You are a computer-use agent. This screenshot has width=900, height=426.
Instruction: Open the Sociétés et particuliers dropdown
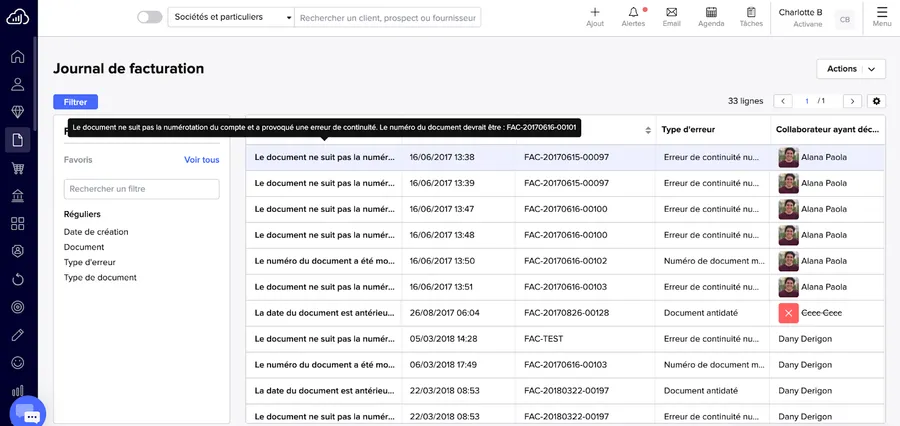pyautogui.click(x=231, y=17)
